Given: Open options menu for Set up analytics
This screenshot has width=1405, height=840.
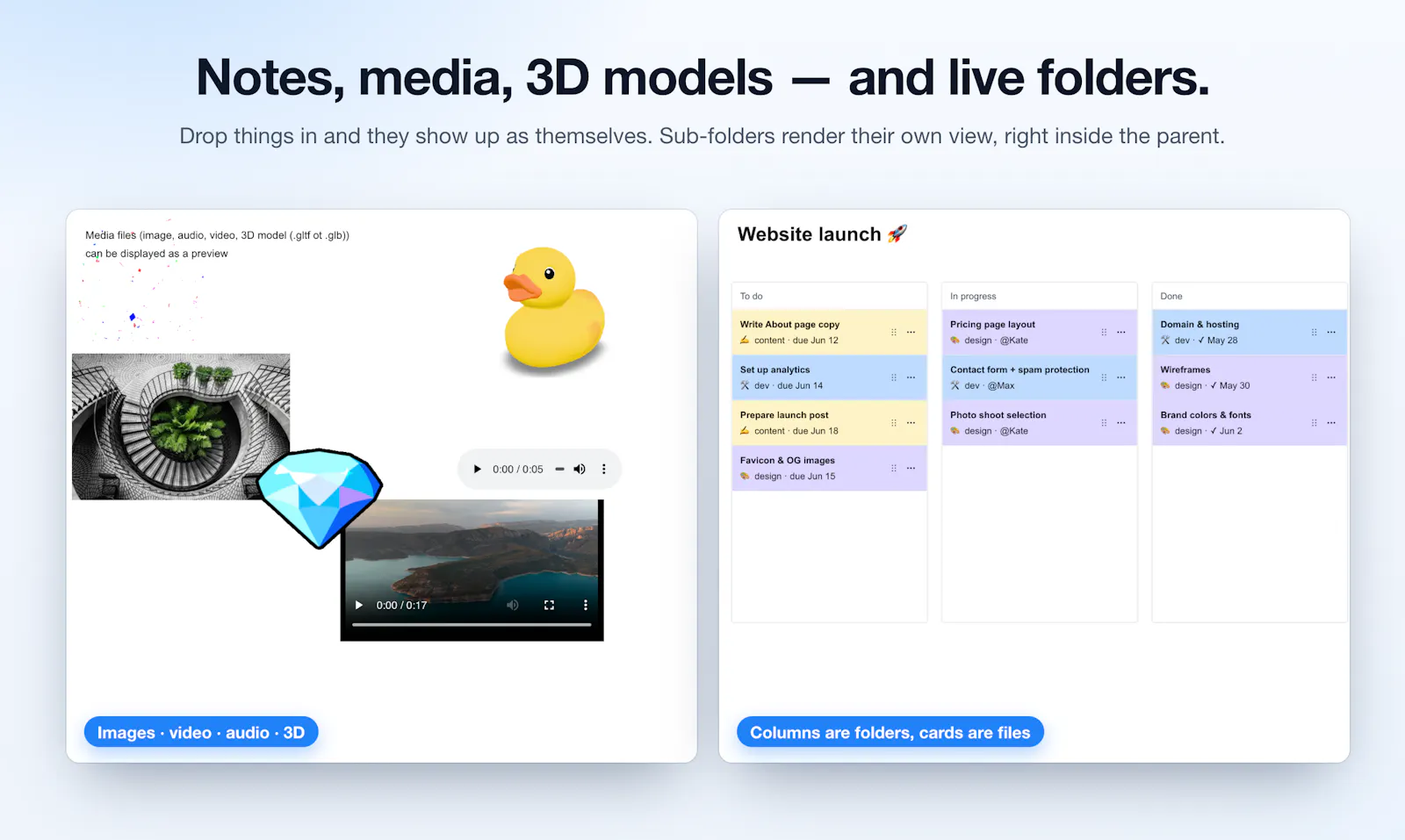Looking at the screenshot, I should pyautogui.click(x=911, y=377).
